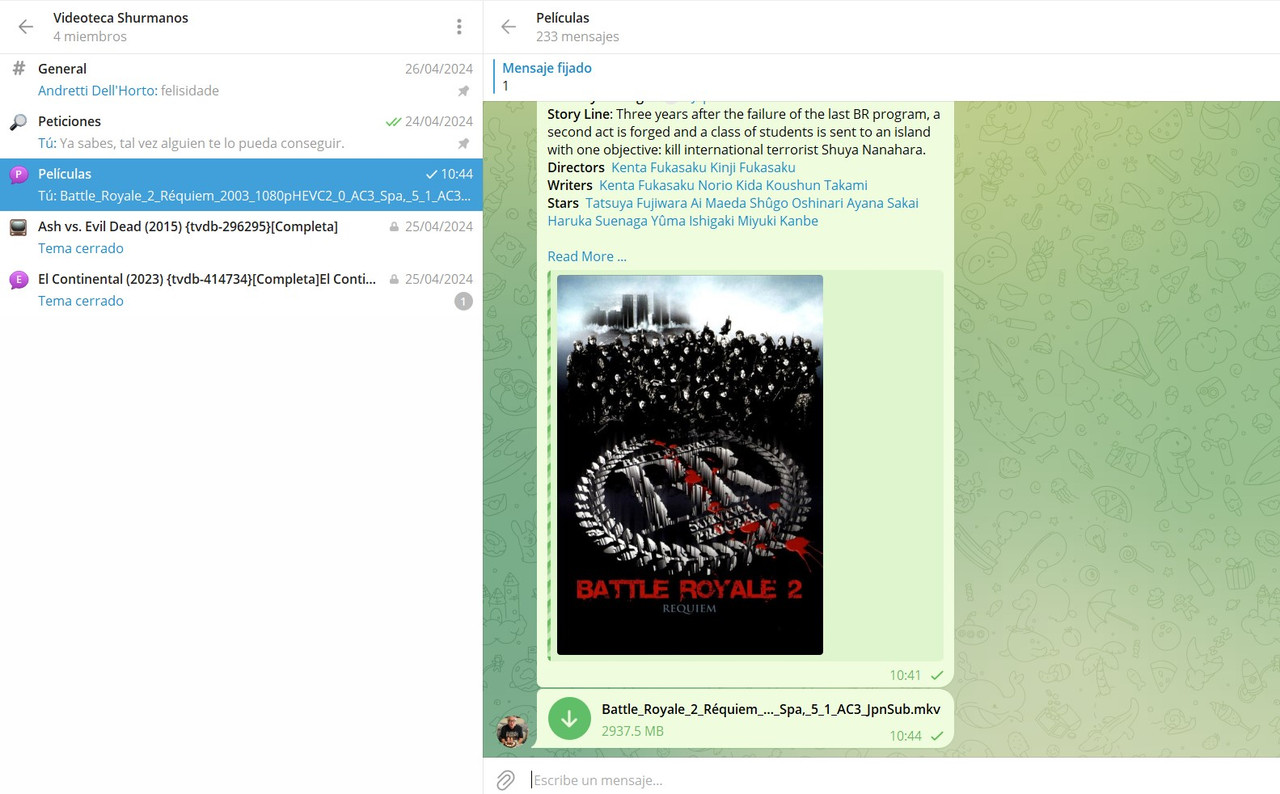Open the Ash vs. Evil Dead TV icon

pyautogui.click(x=18, y=227)
